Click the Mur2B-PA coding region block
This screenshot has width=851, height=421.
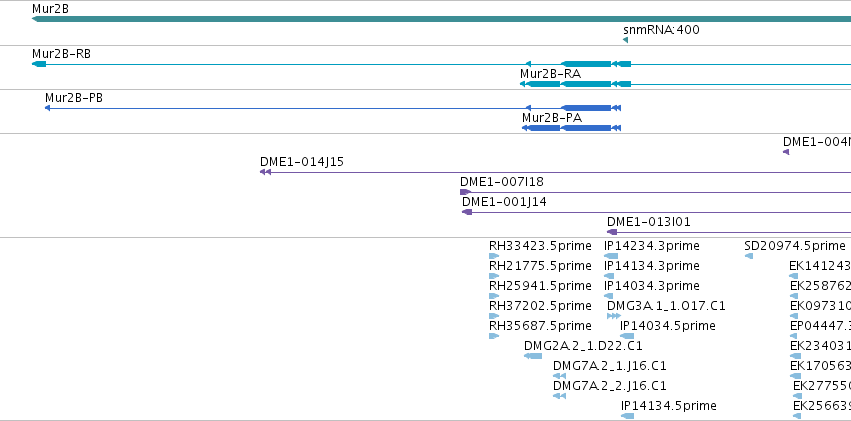[x=586, y=128]
